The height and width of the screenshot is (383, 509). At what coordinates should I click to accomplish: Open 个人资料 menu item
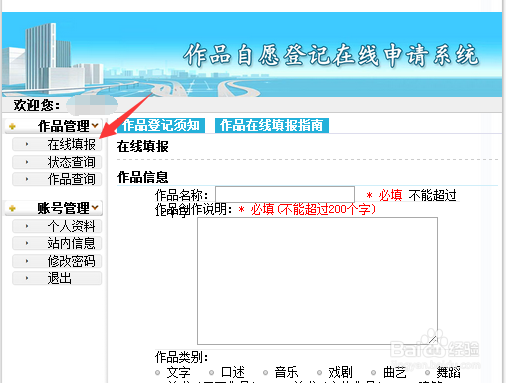[x=57, y=226]
